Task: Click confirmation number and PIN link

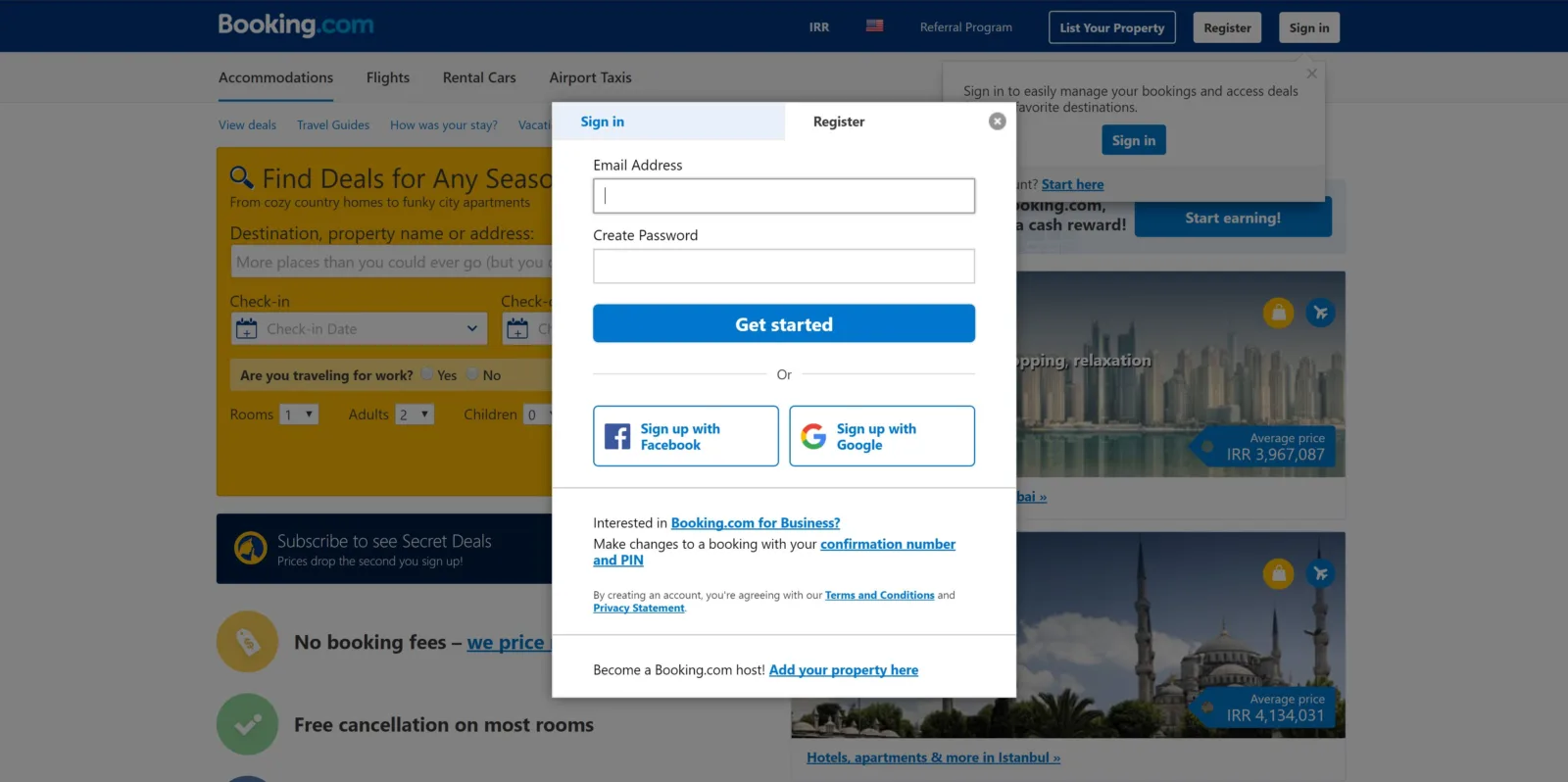Action: click(x=774, y=552)
